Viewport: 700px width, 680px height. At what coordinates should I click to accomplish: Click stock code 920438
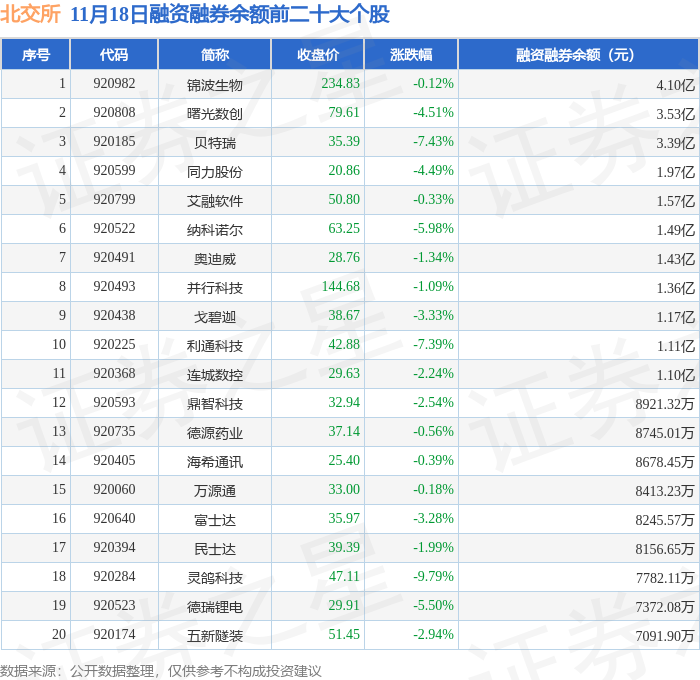[x=114, y=316]
